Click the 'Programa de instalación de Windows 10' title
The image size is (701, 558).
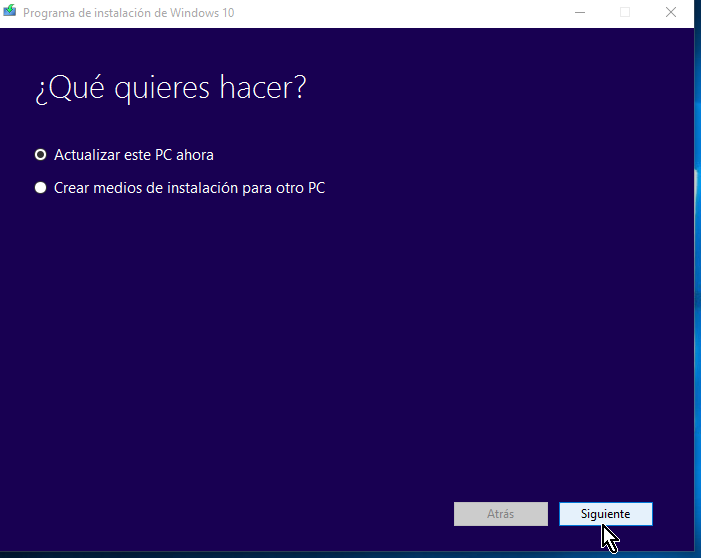pyautogui.click(x=129, y=13)
